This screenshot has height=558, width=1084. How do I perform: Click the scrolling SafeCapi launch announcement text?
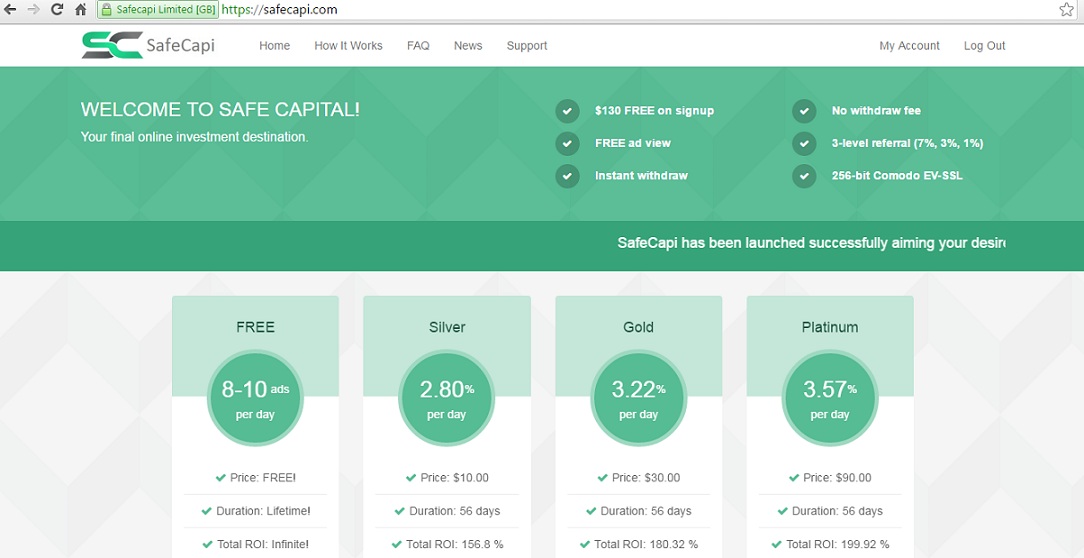coord(810,243)
